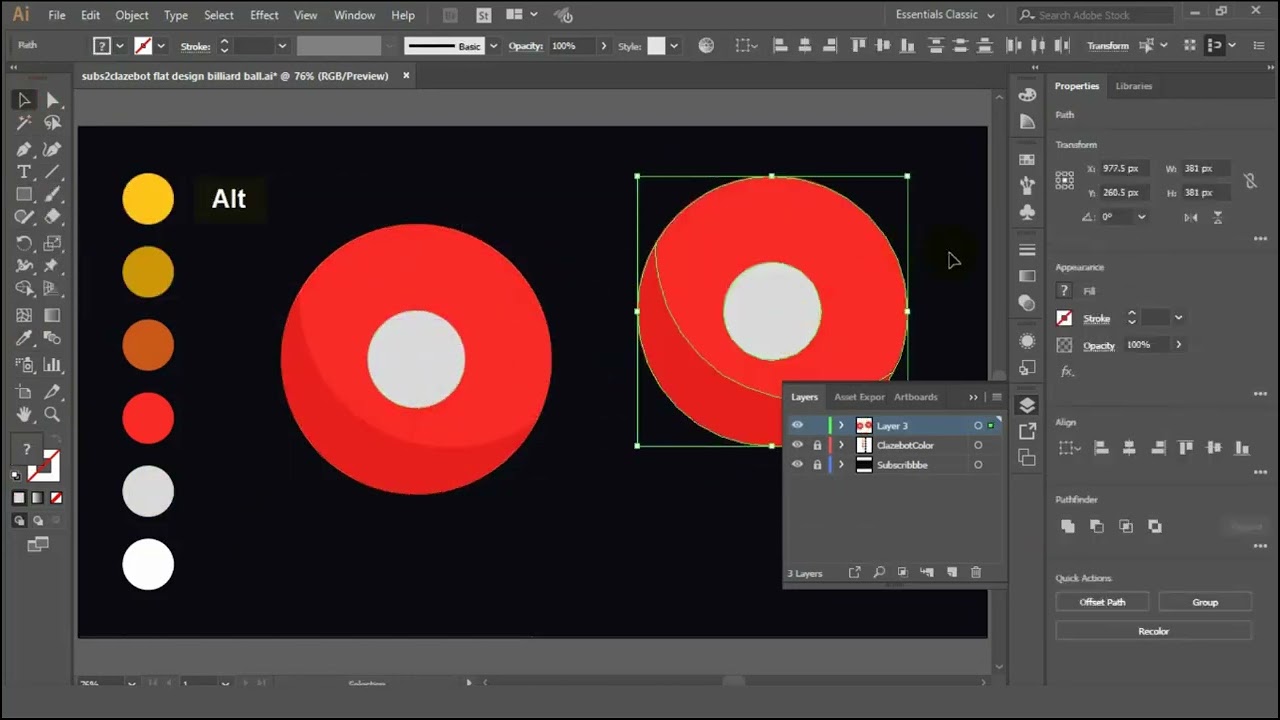This screenshot has height=720, width=1280.
Task: Switch to the Libraries tab
Action: coord(1134,86)
